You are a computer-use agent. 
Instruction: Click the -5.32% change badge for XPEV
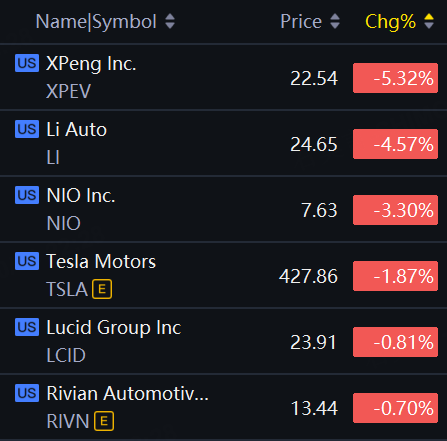click(x=395, y=78)
